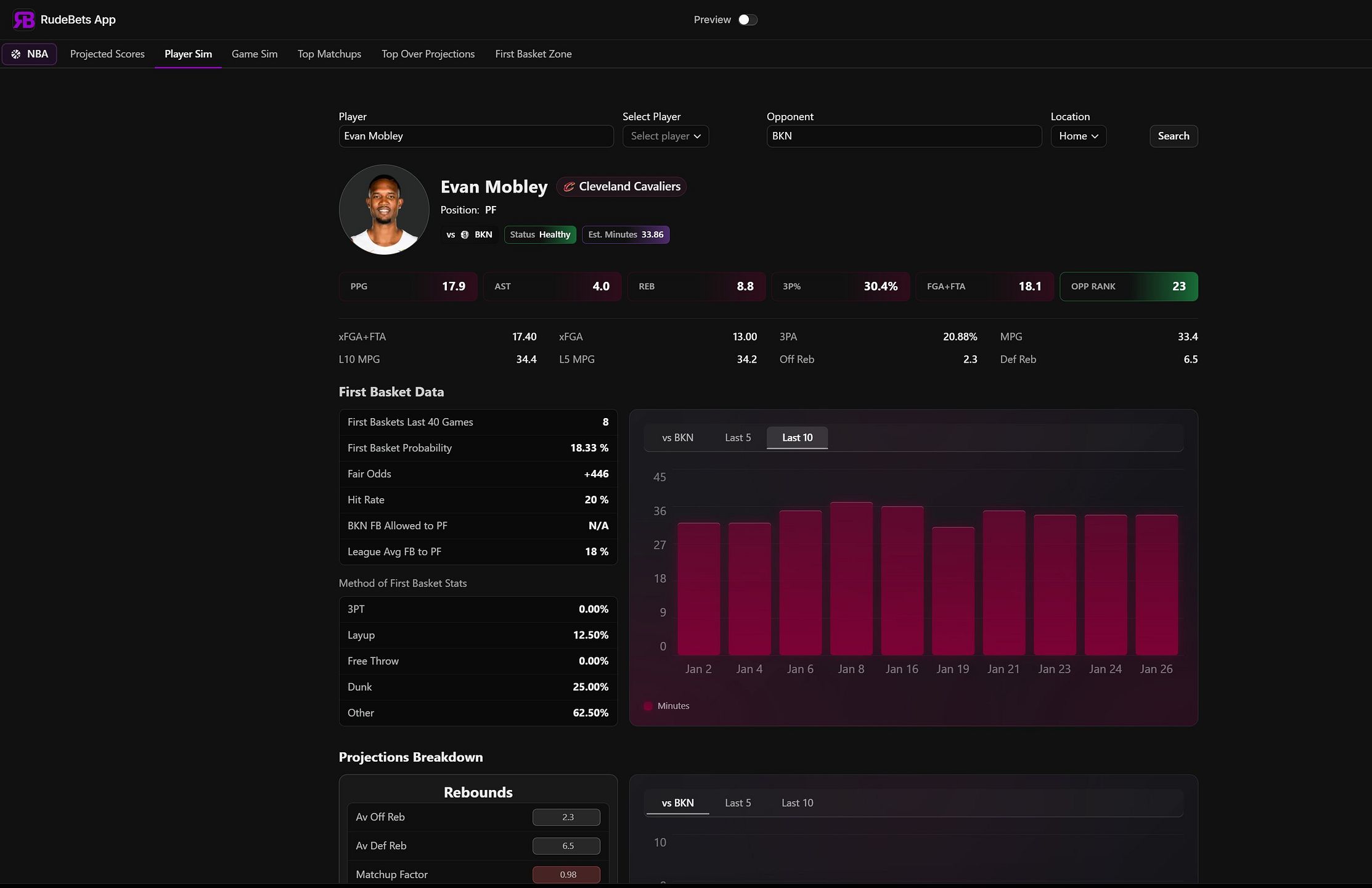Click the Jan 8 minutes bar
Viewport: 1372px width, 888px height.
click(x=851, y=578)
